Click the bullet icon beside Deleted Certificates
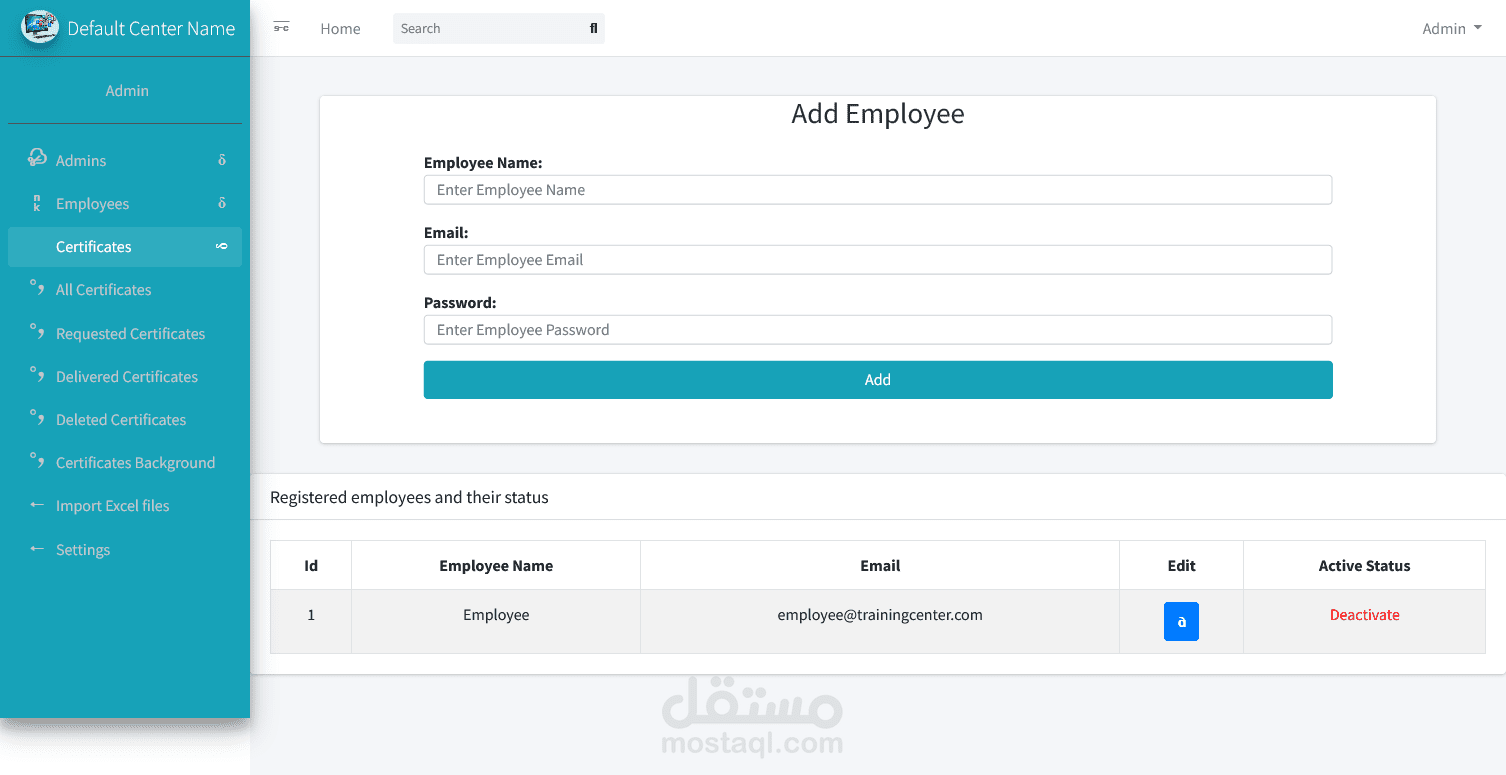1506x775 pixels. pos(37,418)
